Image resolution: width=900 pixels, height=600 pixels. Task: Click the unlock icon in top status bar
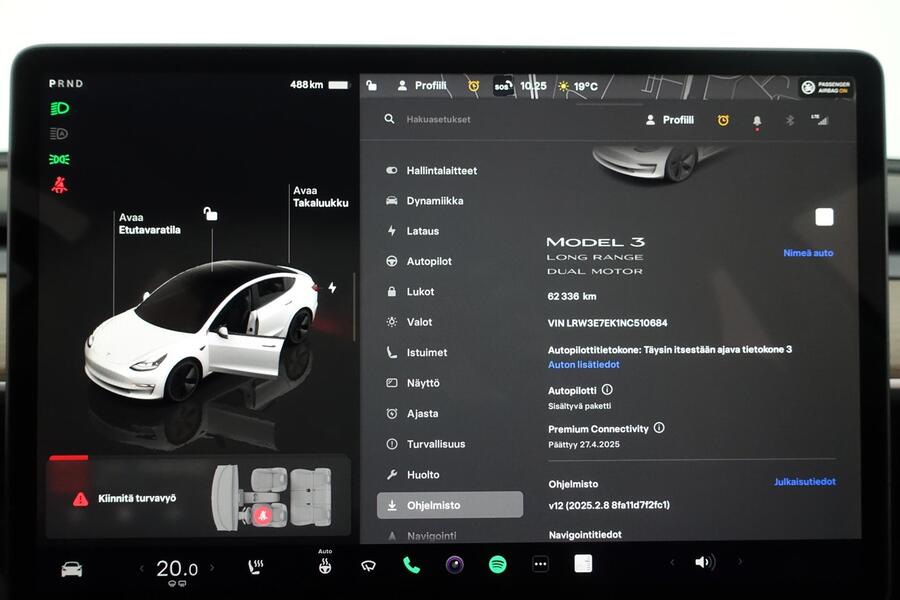pos(371,86)
